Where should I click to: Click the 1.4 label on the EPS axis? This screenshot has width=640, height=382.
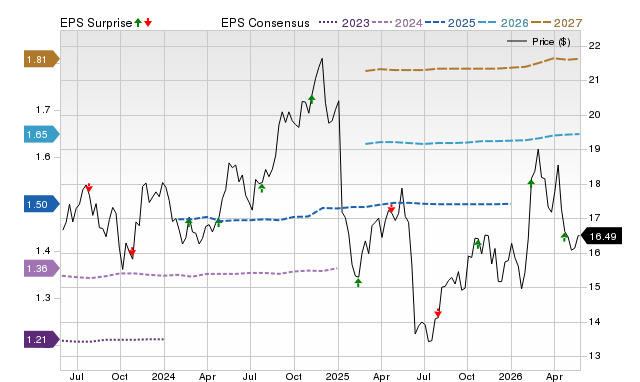pyautogui.click(x=43, y=251)
